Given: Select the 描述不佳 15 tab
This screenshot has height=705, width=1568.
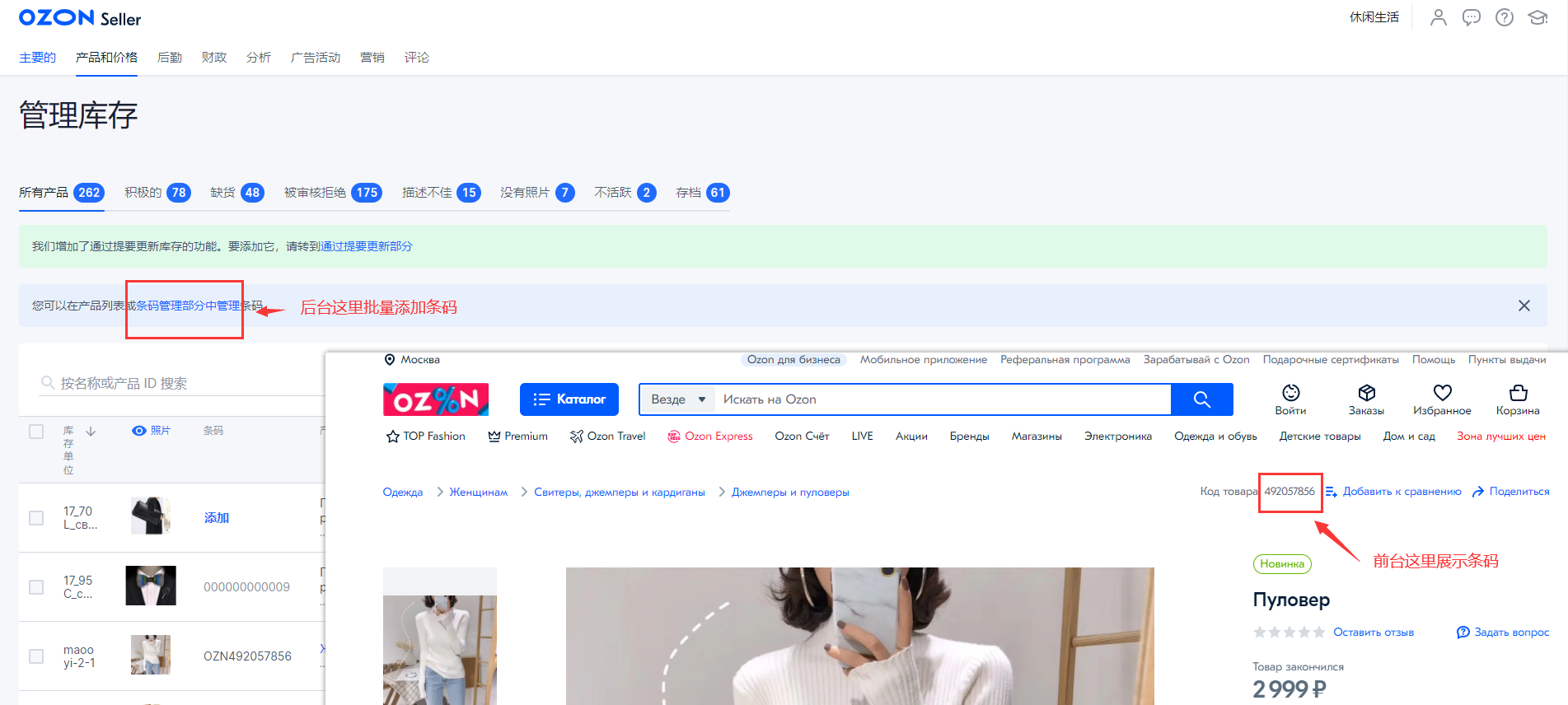Looking at the screenshot, I should tap(442, 193).
